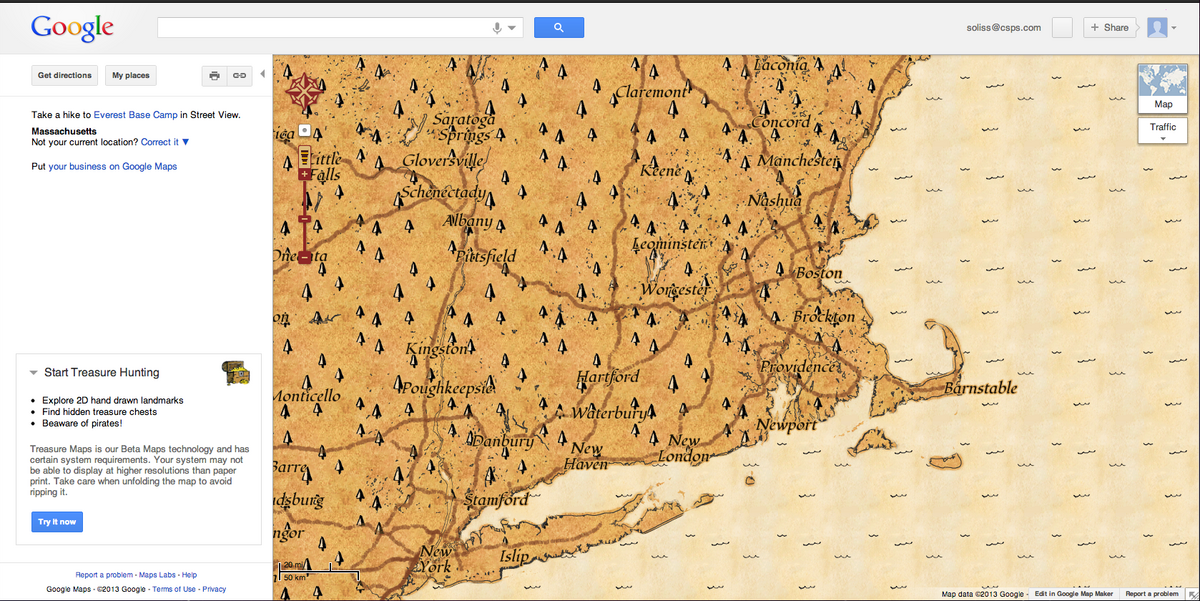1200x601 pixels.
Task: Click the link icon to share map
Action: tap(239, 76)
